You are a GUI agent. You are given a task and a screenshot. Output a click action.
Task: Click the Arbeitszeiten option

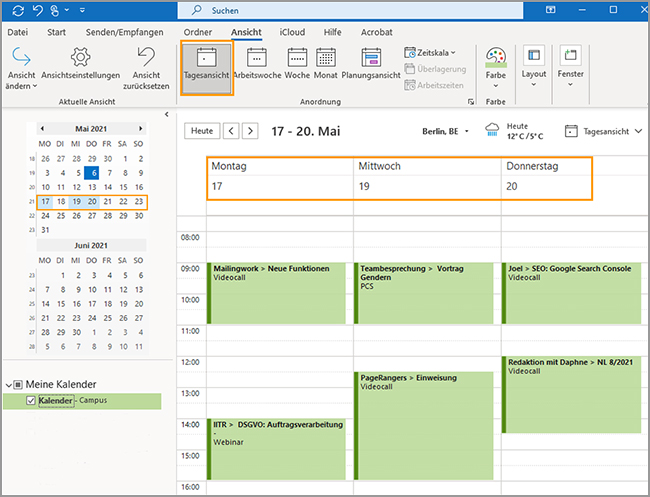coord(434,85)
